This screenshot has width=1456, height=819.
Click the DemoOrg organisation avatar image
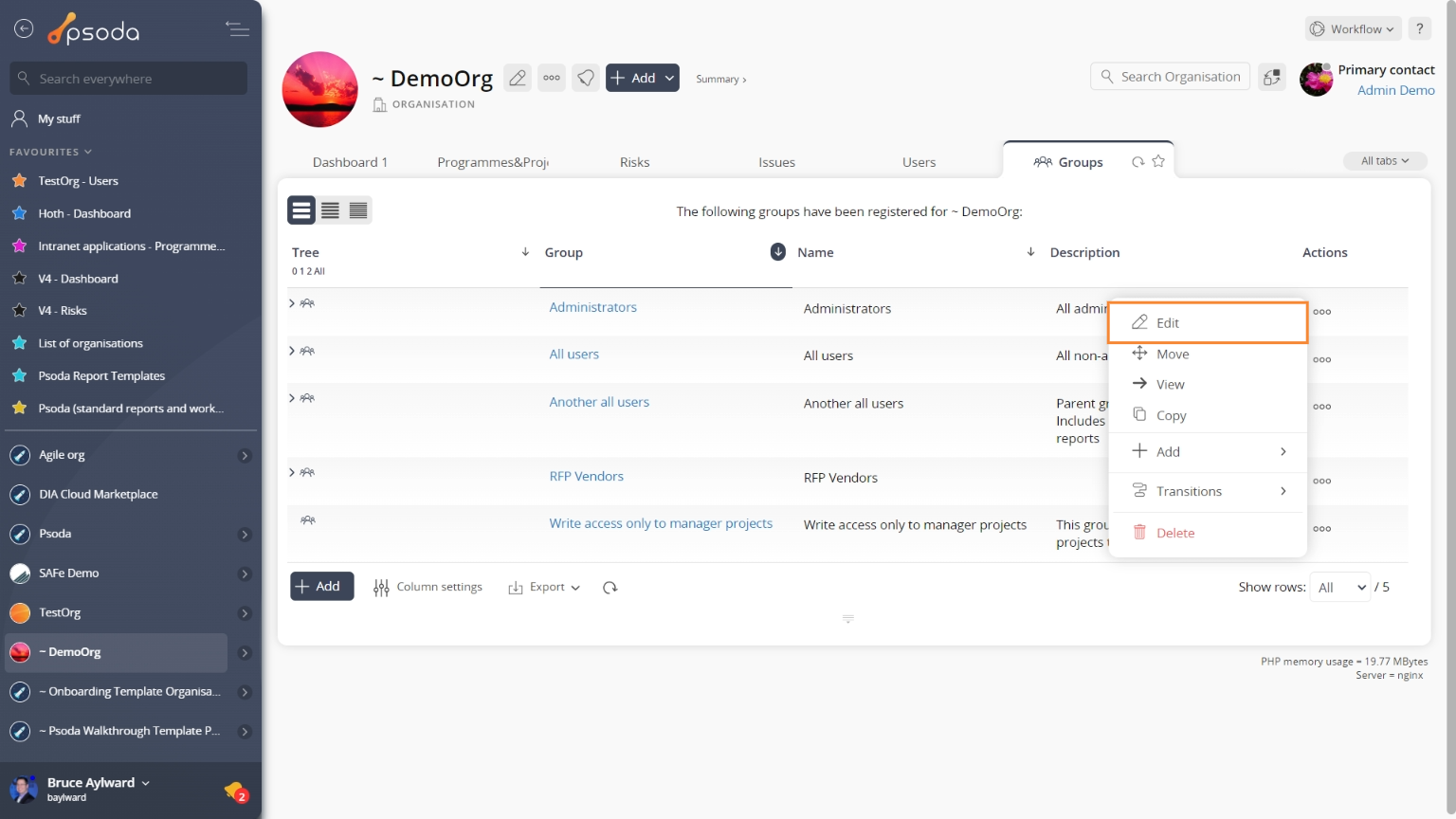click(320, 89)
